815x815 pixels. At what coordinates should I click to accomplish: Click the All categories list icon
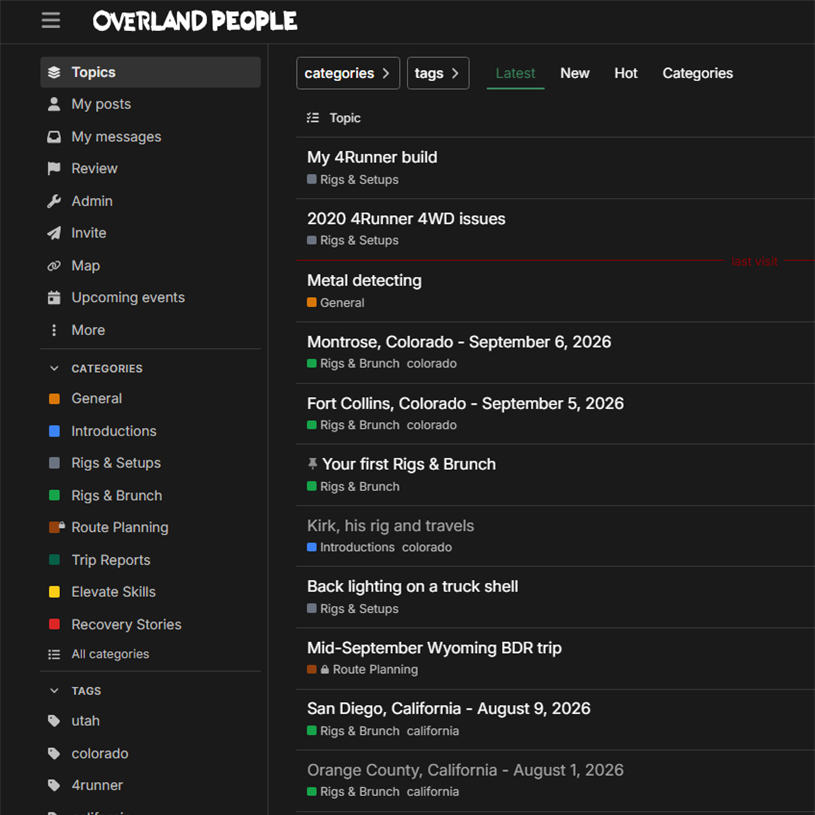coord(54,654)
